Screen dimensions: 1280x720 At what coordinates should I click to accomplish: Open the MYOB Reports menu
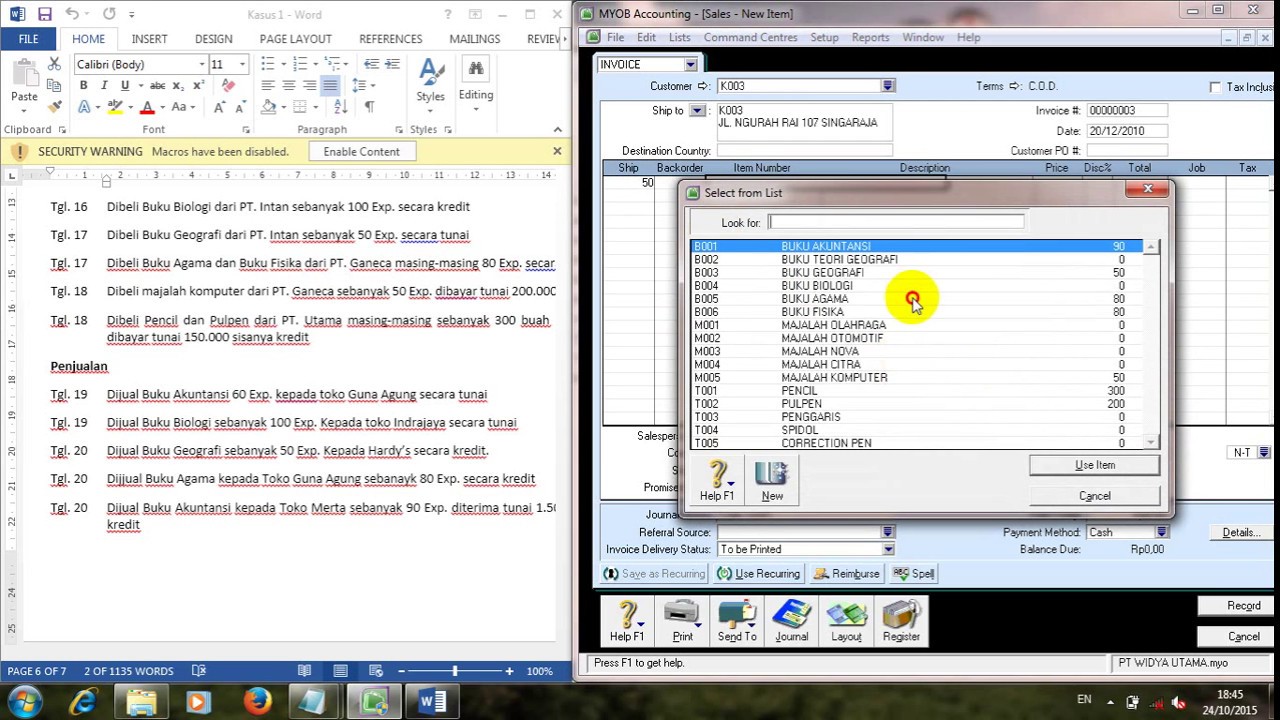click(x=870, y=37)
